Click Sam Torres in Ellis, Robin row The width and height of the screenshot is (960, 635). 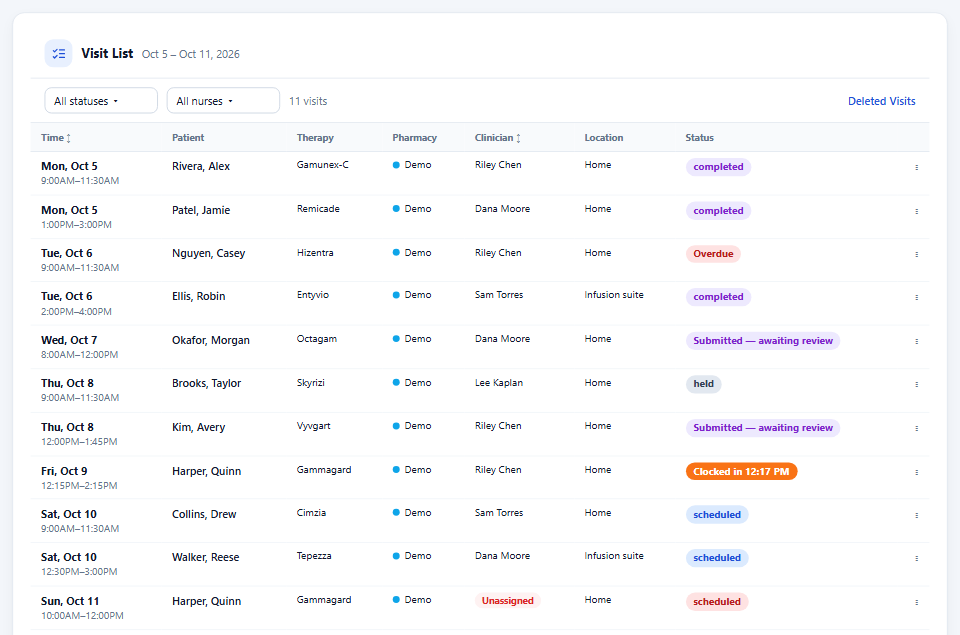coord(499,295)
